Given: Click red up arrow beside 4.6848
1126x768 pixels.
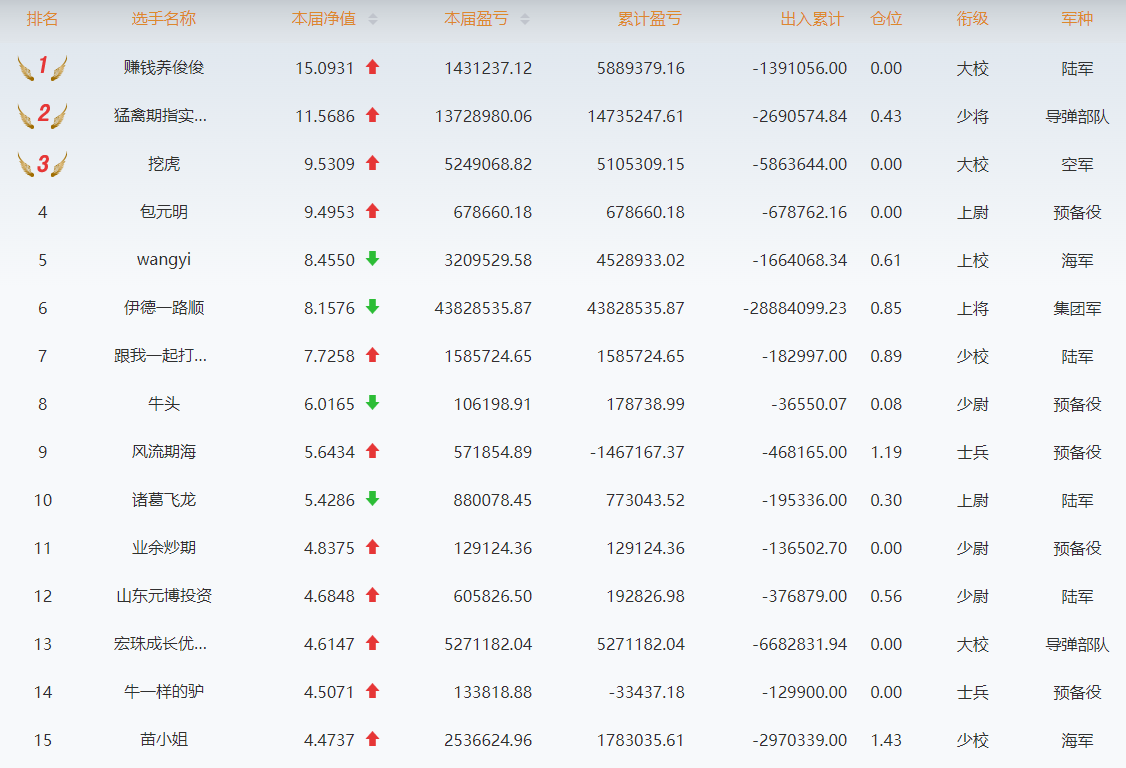Looking at the screenshot, I should tap(372, 595).
